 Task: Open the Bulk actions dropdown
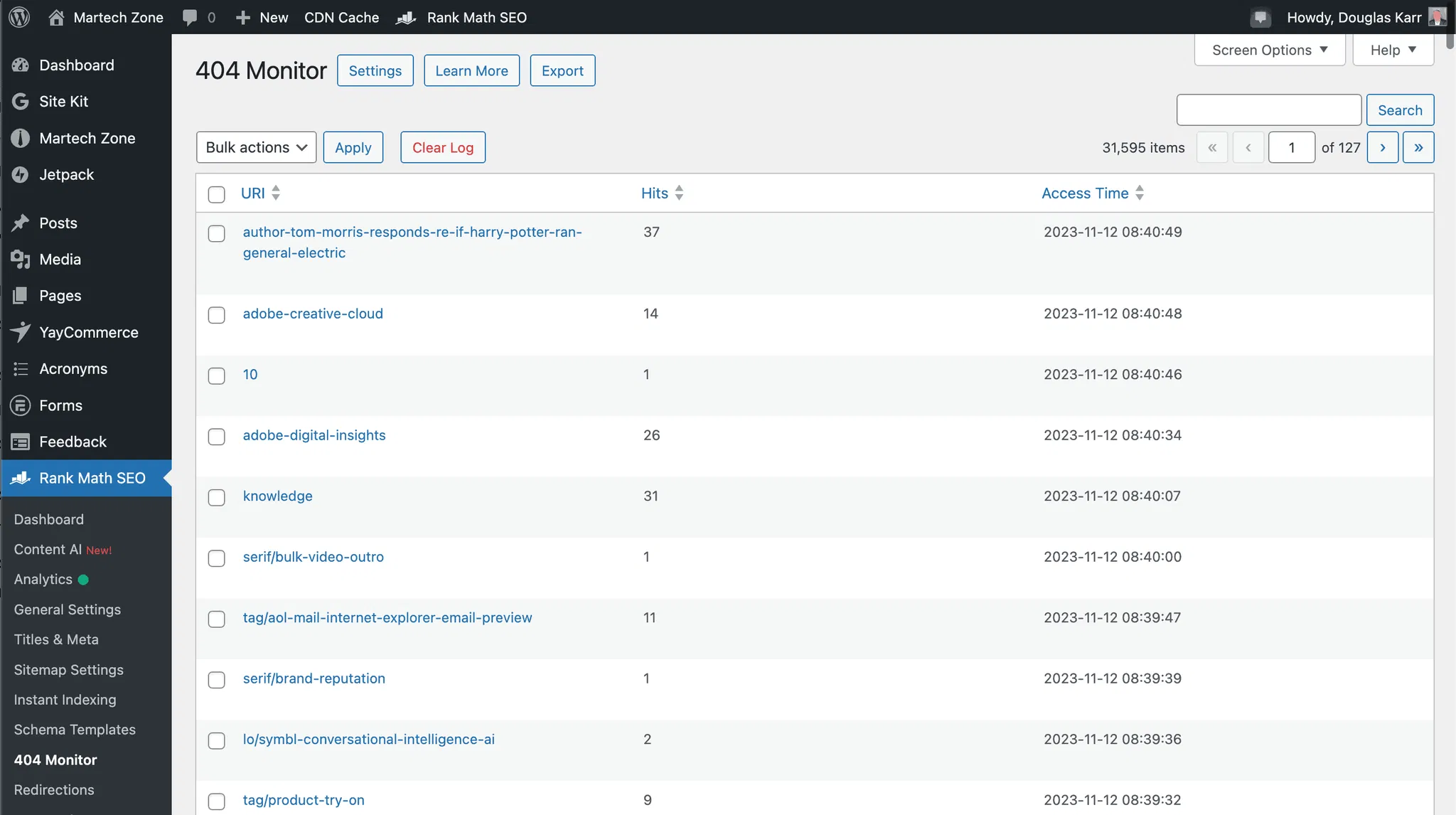pyautogui.click(x=256, y=147)
